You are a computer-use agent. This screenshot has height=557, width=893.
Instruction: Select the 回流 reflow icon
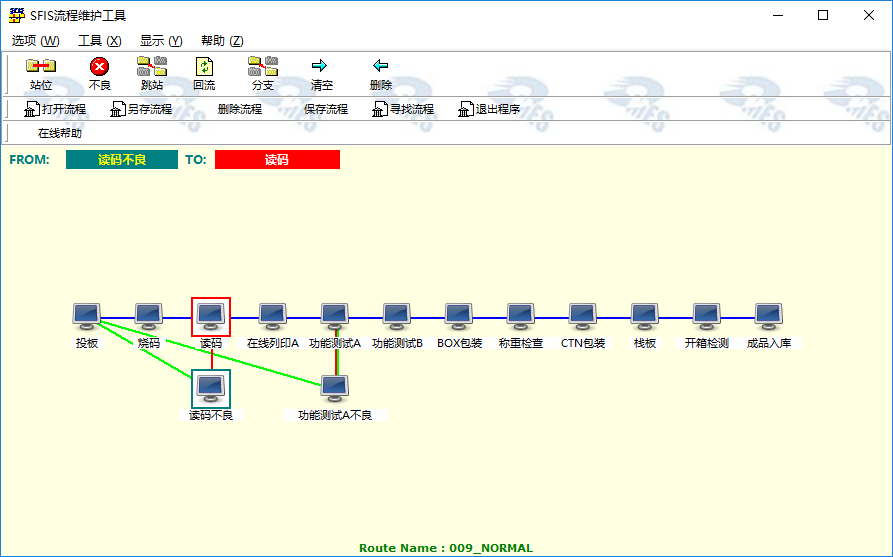[x=204, y=67]
